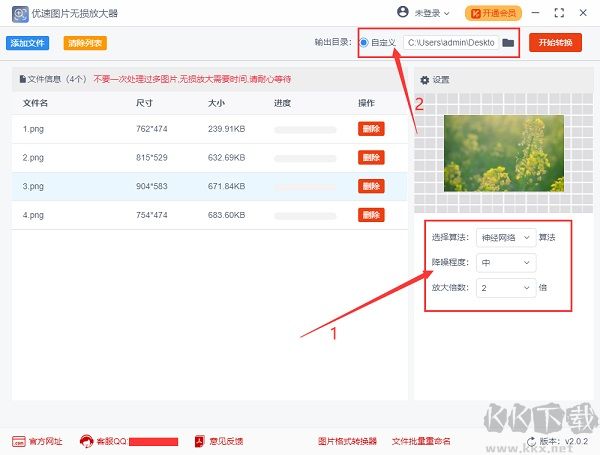The width and height of the screenshot is (600, 455).
Task: Click the version refresh icon
Action: pyautogui.click(x=532, y=442)
